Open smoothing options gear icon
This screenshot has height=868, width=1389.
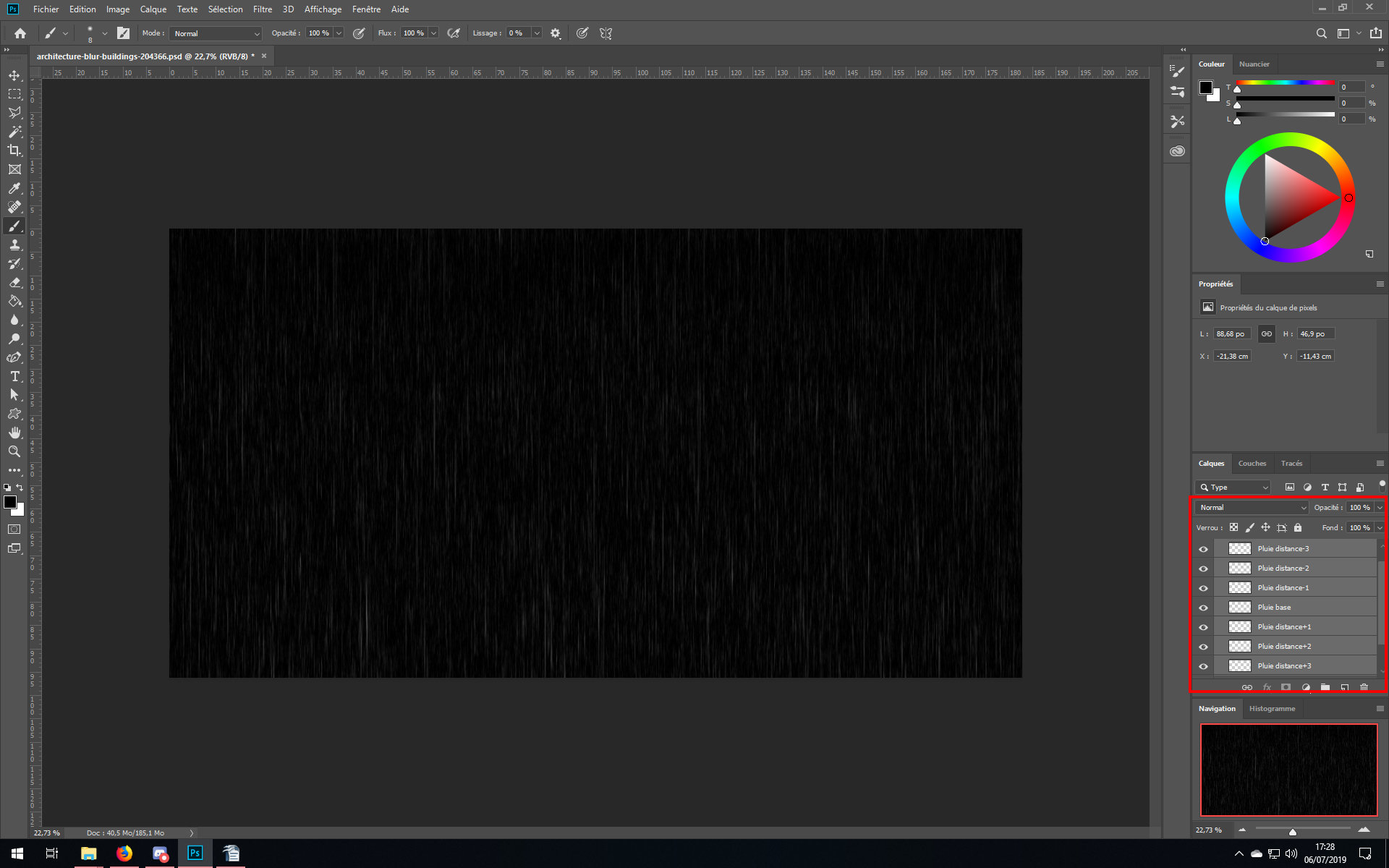click(555, 33)
